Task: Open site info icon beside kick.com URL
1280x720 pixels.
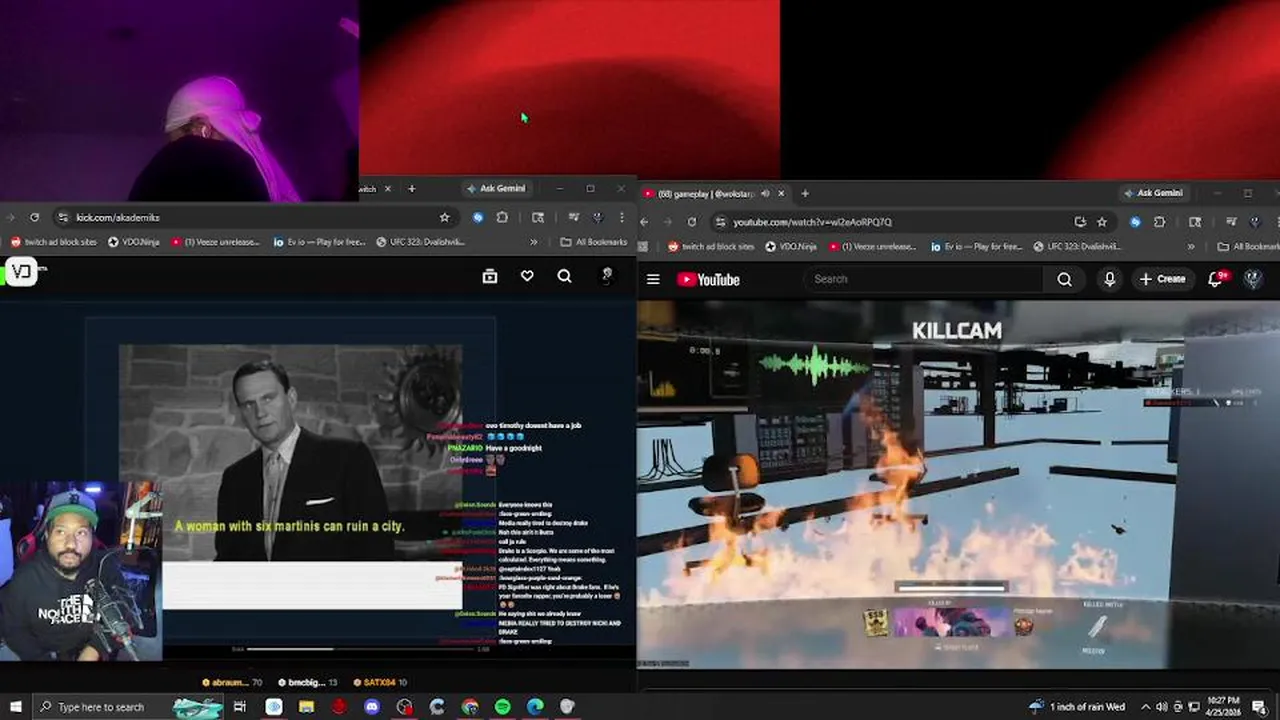Action: pos(63,217)
